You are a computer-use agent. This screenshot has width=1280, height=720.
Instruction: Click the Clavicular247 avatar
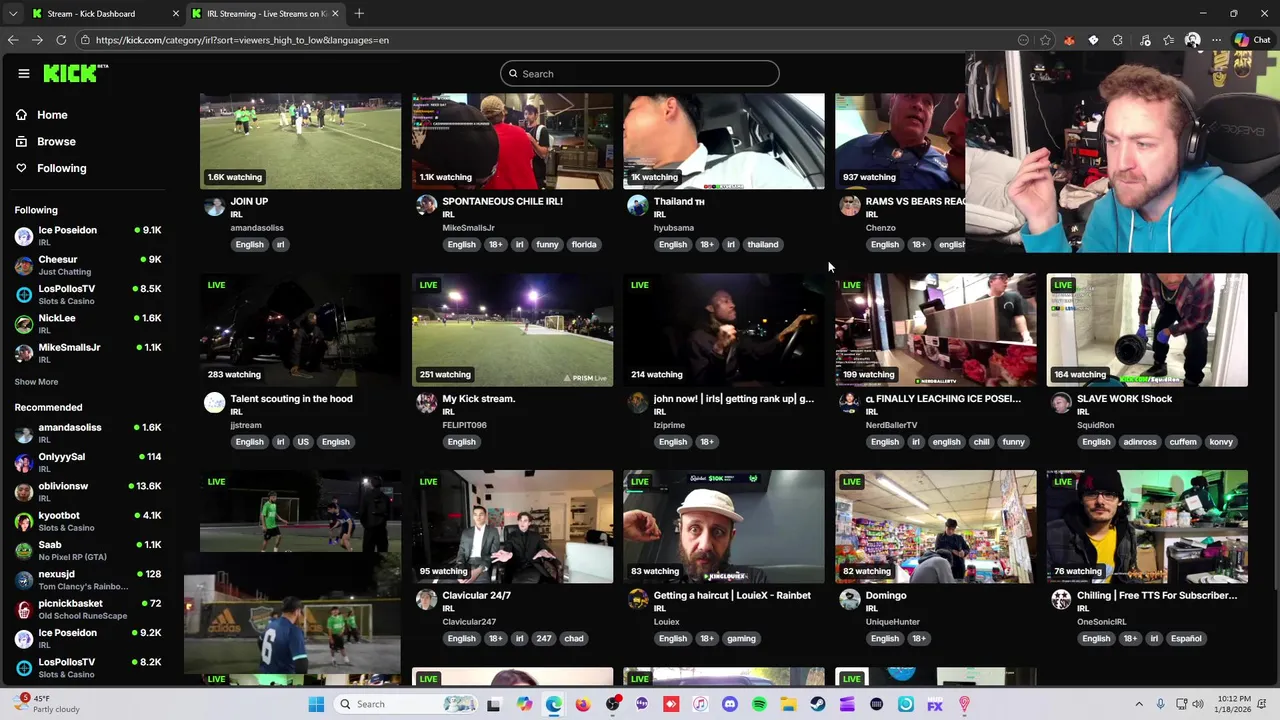[x=426, y=600]
